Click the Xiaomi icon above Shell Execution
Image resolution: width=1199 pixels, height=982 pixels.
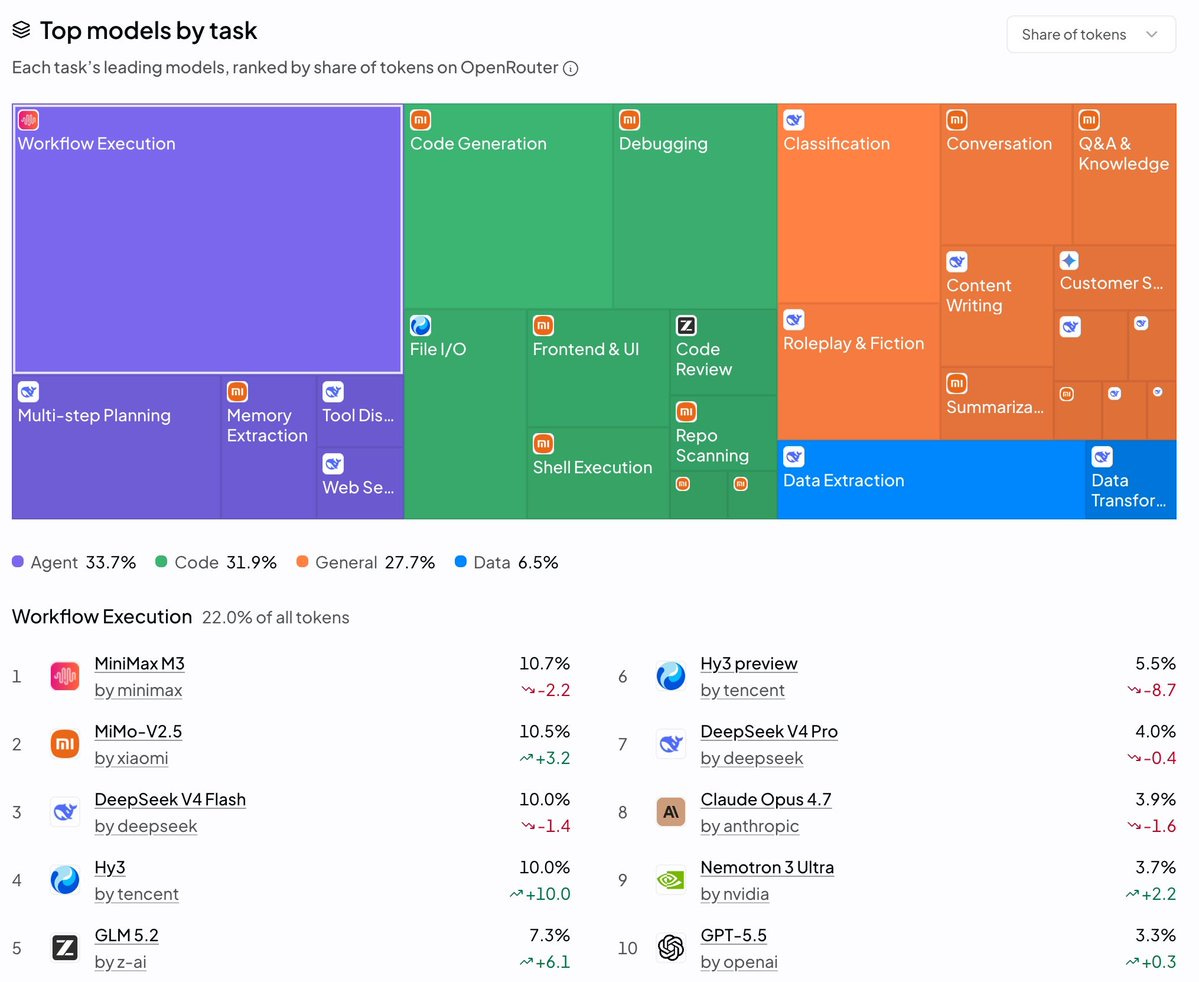coord(543,443)
